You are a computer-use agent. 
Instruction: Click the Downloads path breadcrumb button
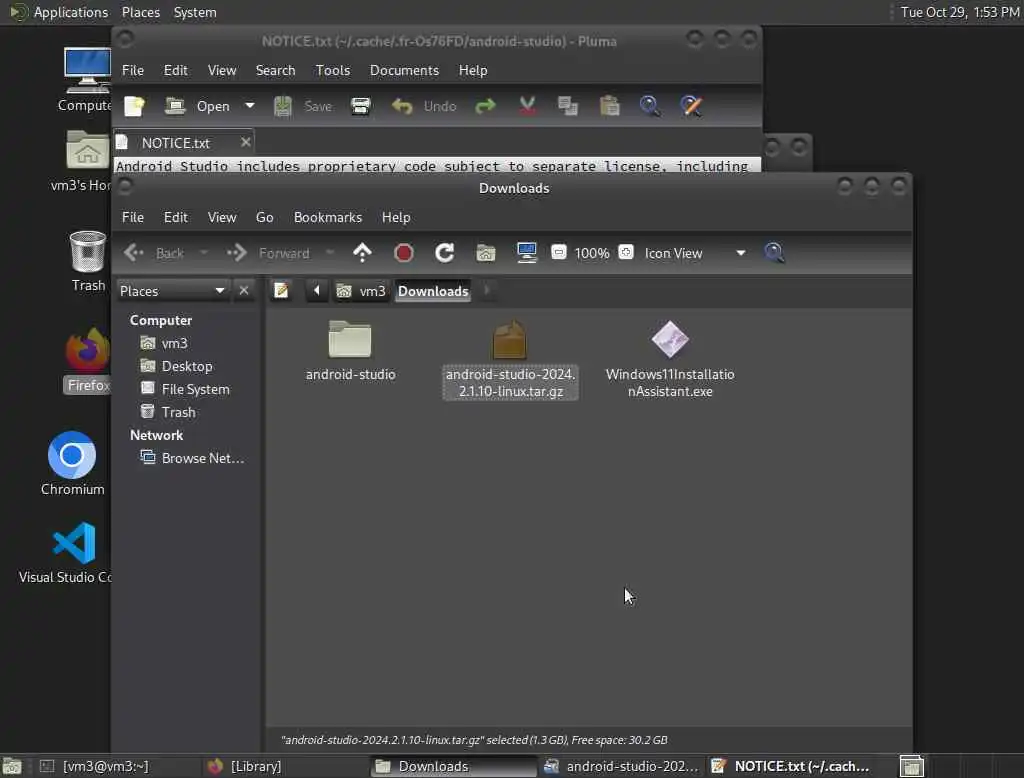coord(433,291)
